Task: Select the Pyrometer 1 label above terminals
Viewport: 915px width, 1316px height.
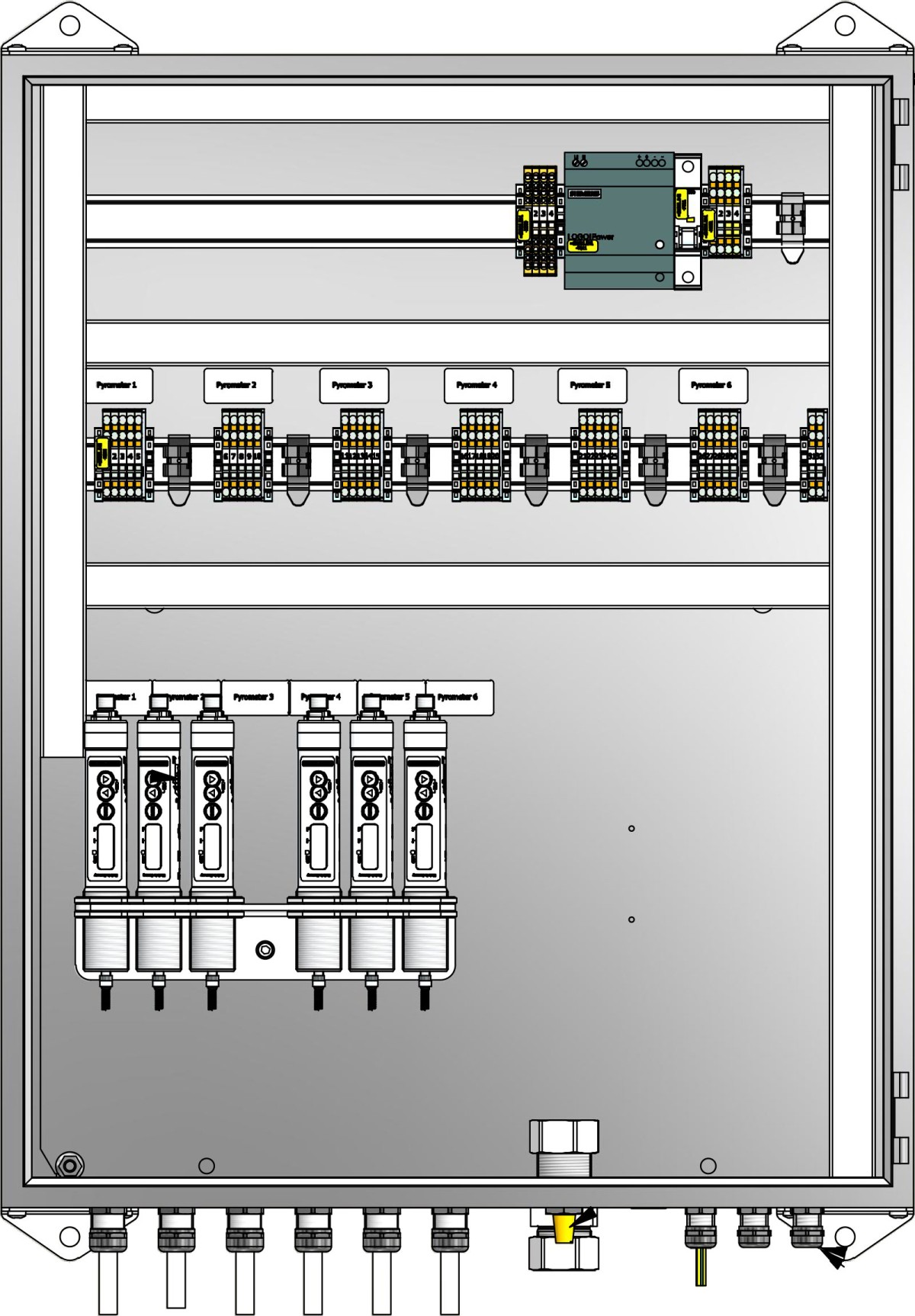Action: point(119,386)
